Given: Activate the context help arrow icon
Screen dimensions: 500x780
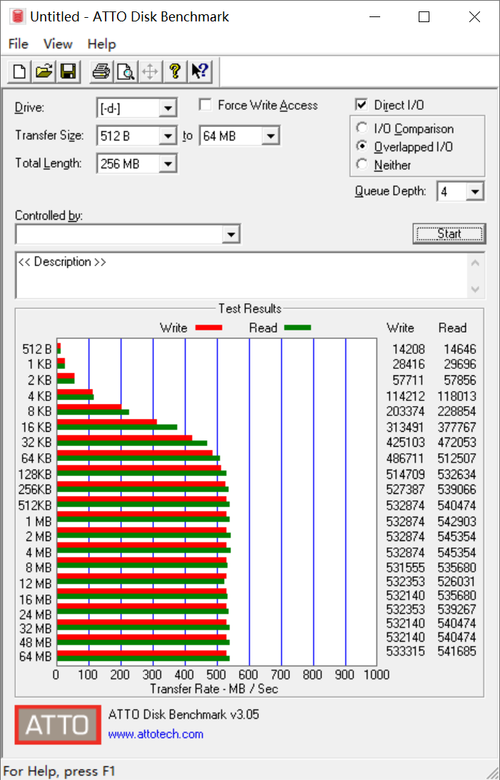Looking at the screenshot, I should pos(200,72).
